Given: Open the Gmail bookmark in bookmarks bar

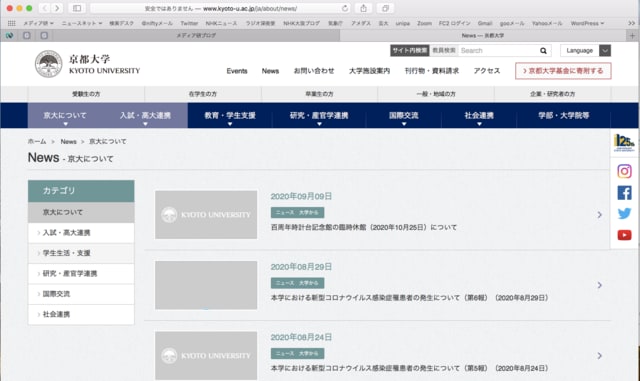Looking at the screenshot, I should (x=485, y=23).
